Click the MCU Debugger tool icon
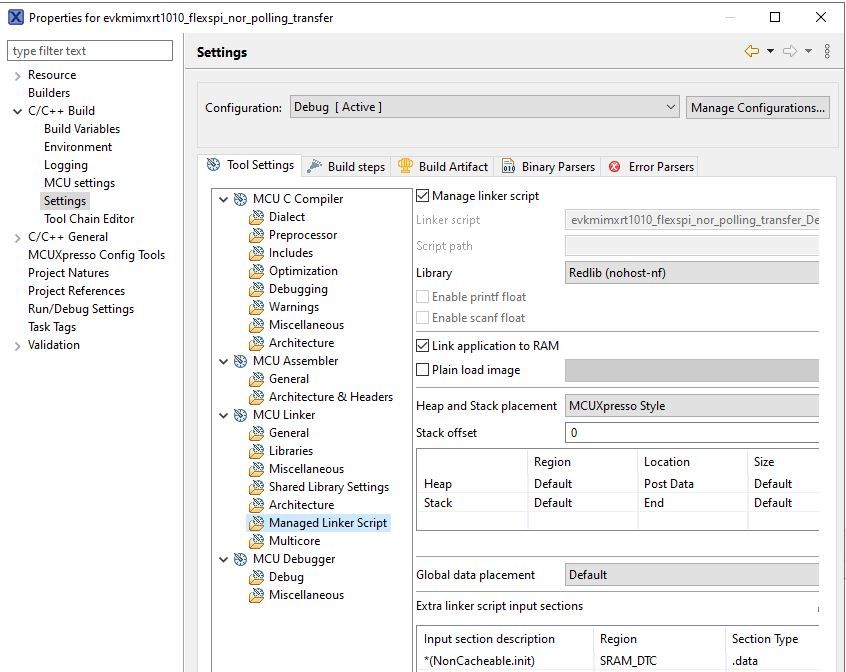The width and height of the screenshot is (846, 672). (x=240, y=559)
